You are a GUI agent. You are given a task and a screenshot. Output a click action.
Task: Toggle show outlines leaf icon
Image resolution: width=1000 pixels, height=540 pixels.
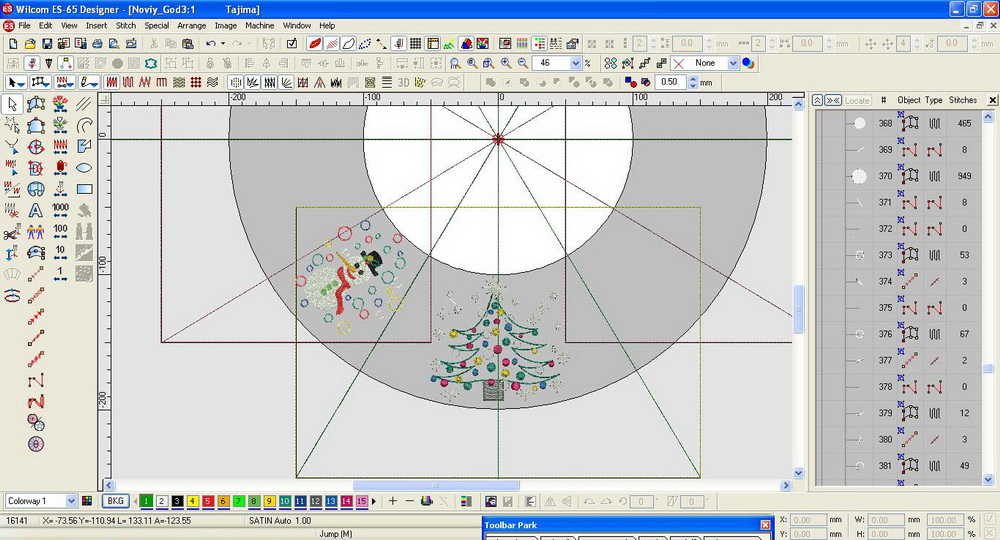348,44
